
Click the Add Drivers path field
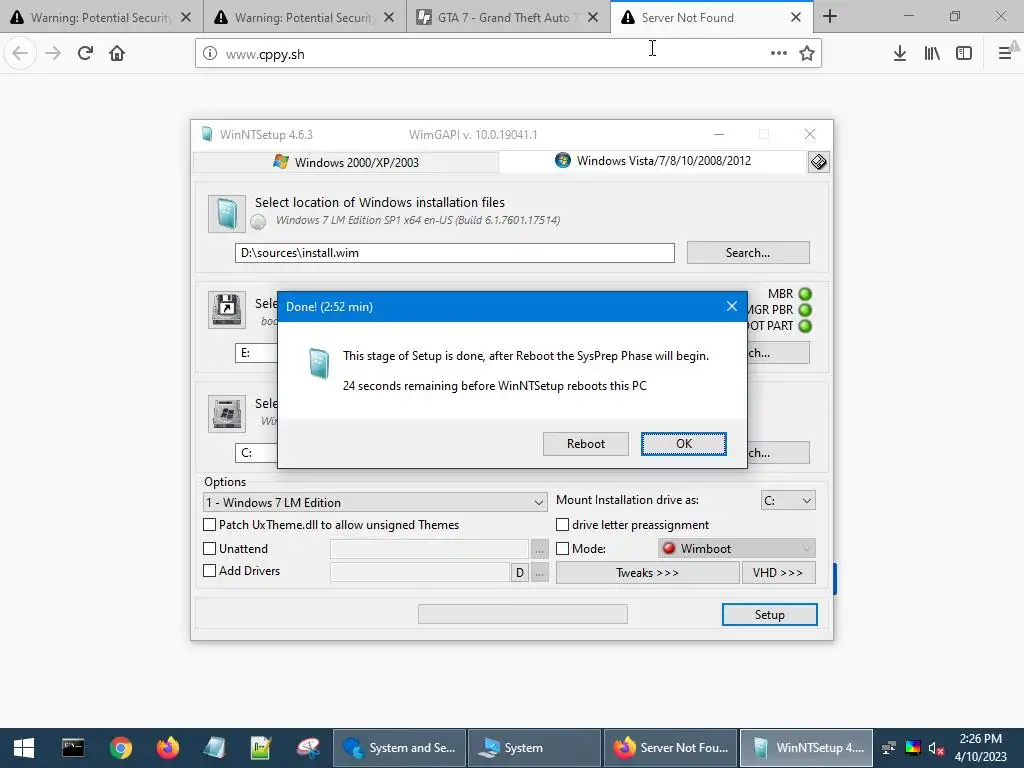point(420,572)
